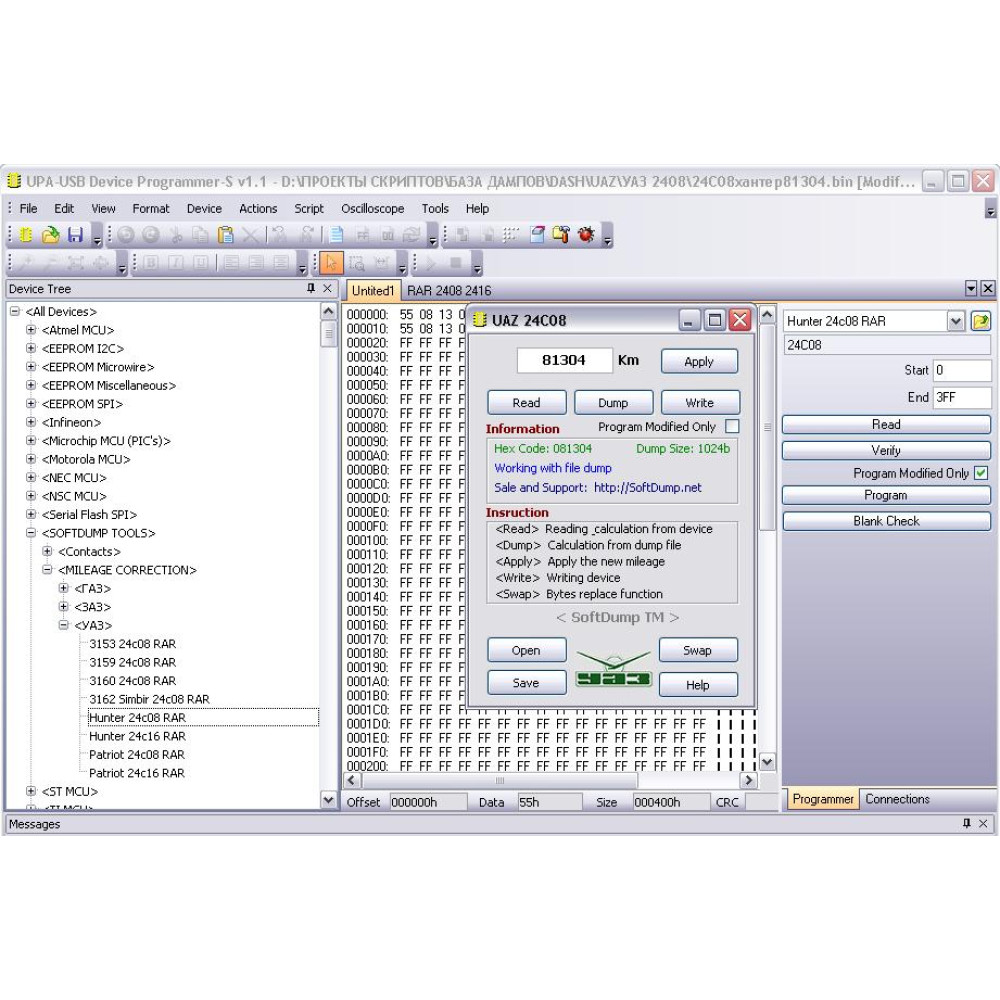This screenshot has height=1000, width=1000.
Task: Click the Save floppy disk icon
Action: coord(75,235)
